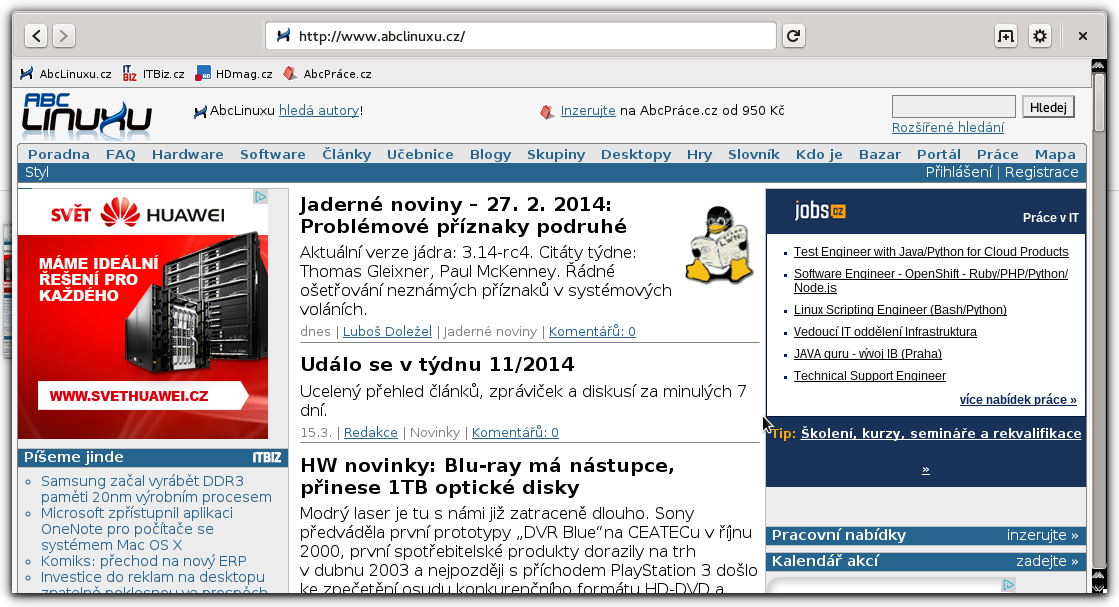The width and height of the screenshot is (1119, 607).
Task: Open the Mapa menu item
Action: [1055, 154]
